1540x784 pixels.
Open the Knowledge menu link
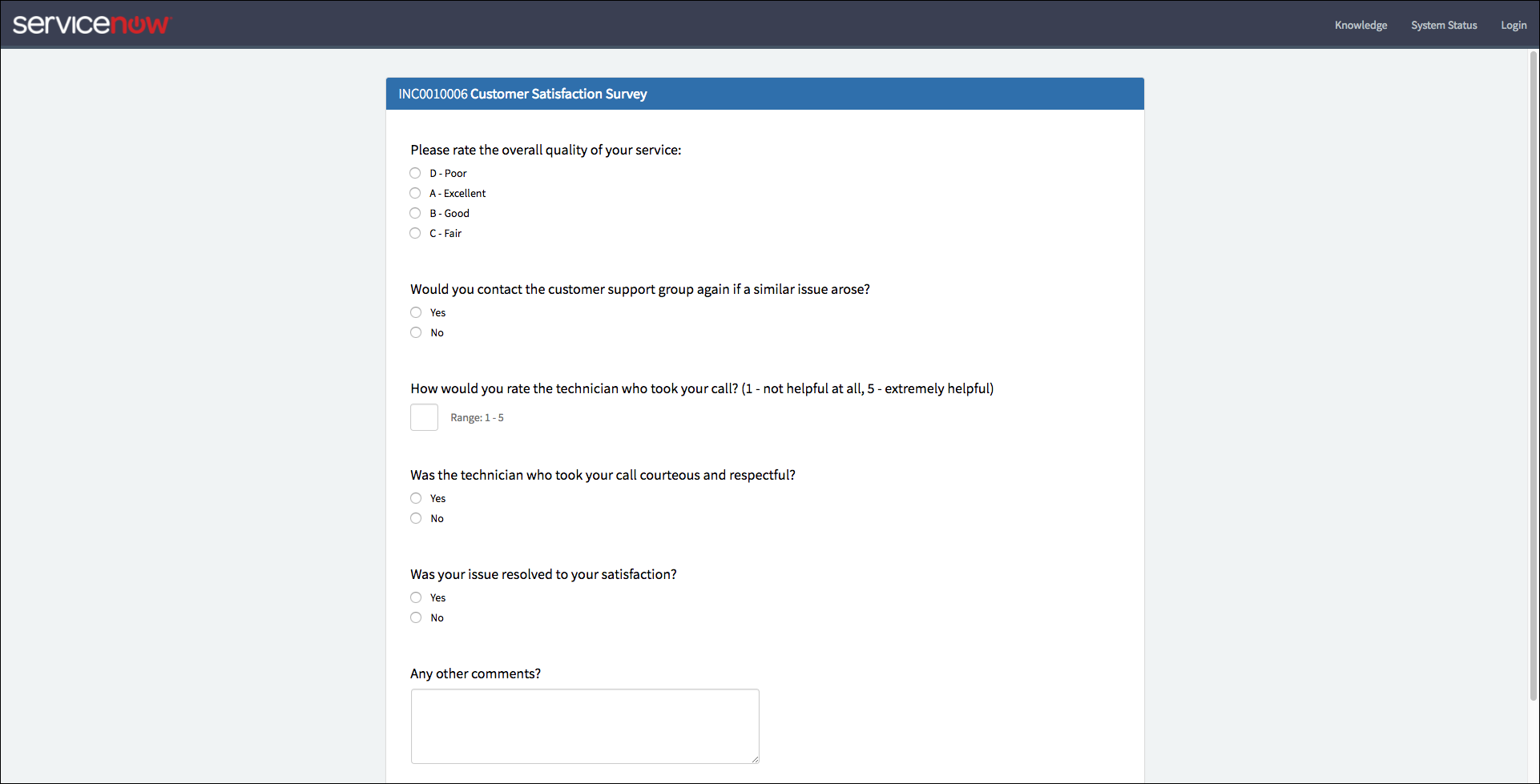point(1361,25)
